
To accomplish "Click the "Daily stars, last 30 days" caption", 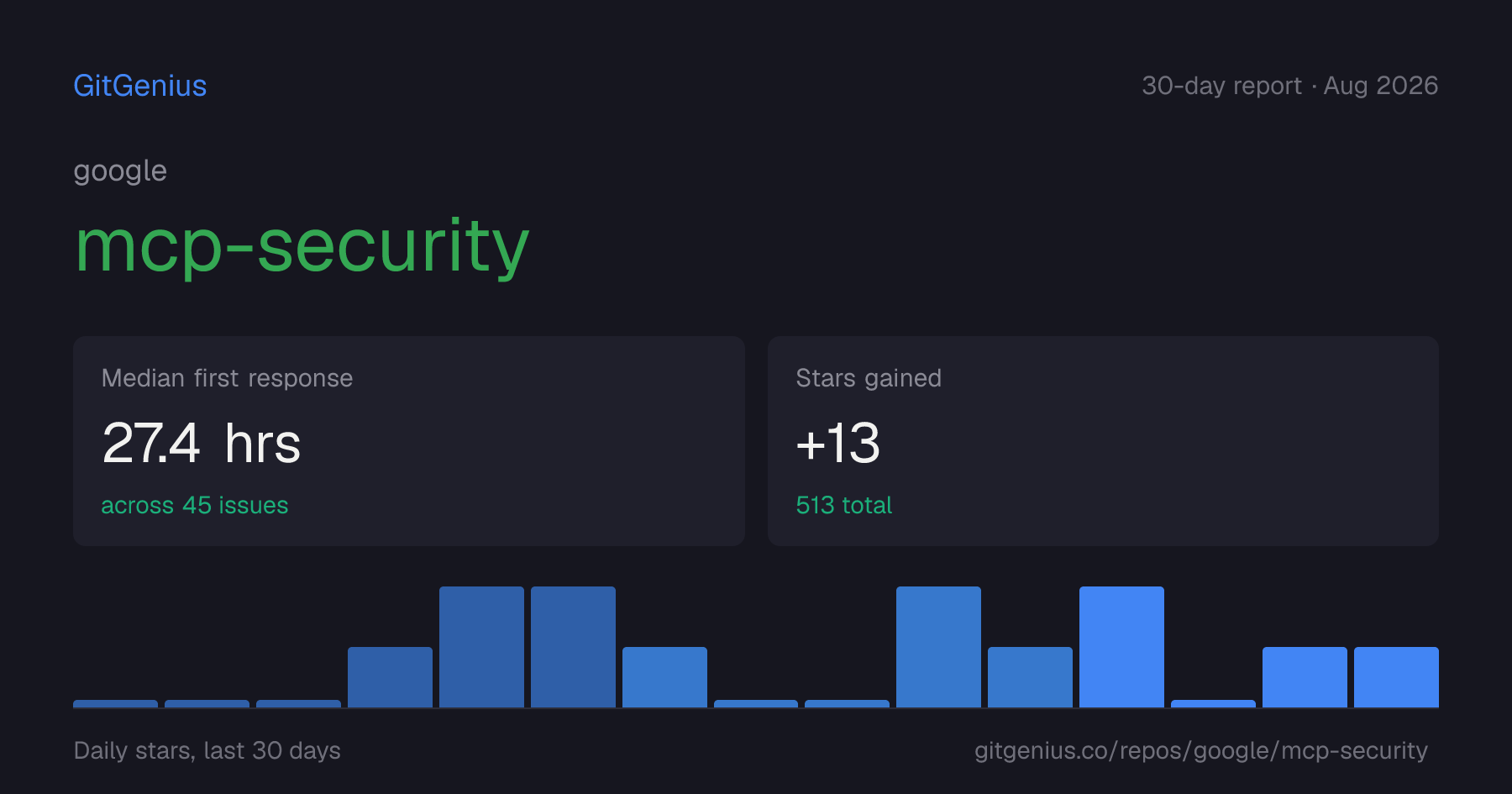I will [x=207, y=750].
